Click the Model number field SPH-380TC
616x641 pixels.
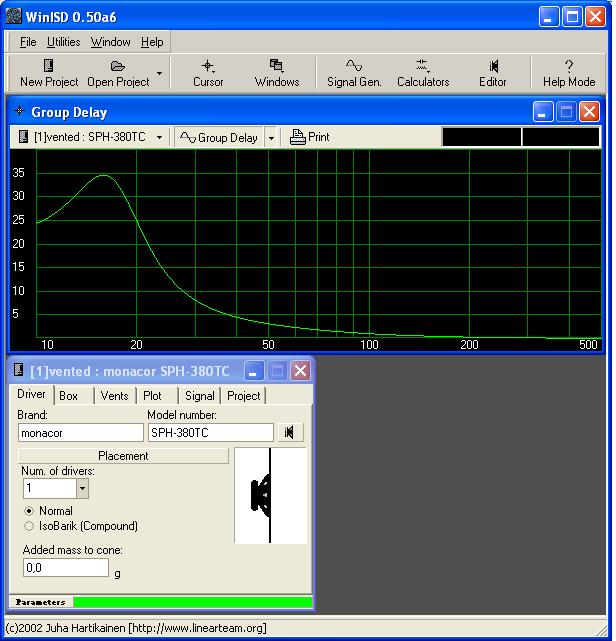[x=211, y=433]
